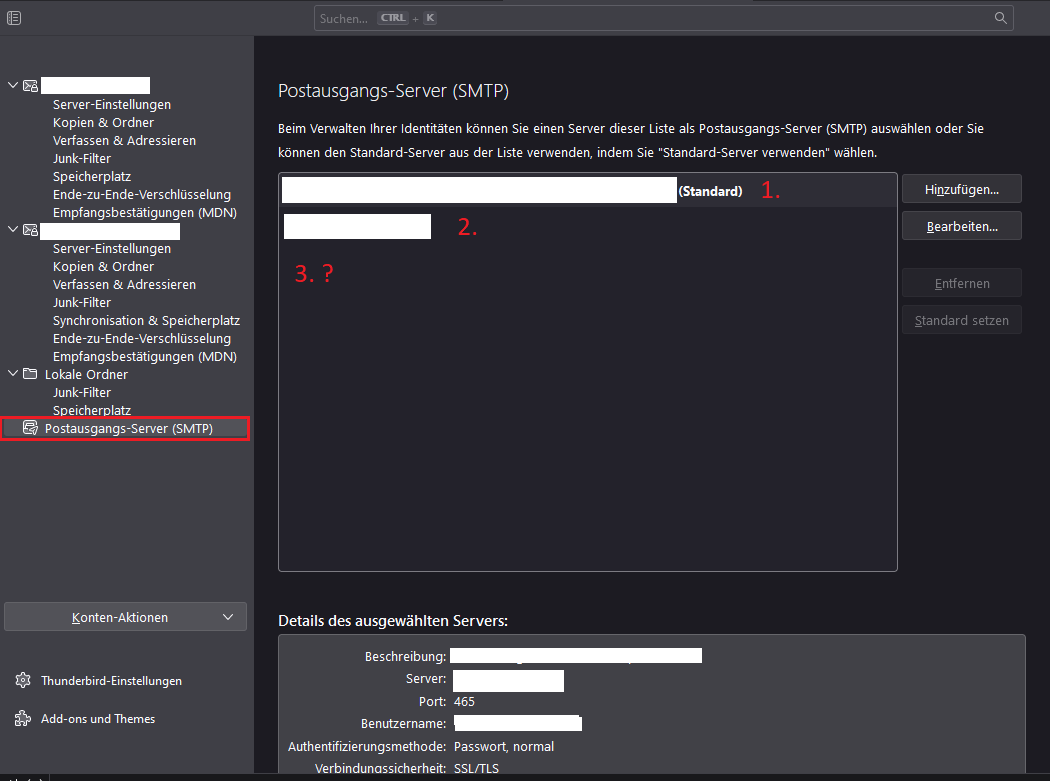Select the second SMTP server in list
Viewport: 1050px width, 781px height.
[x=587, y=227]
